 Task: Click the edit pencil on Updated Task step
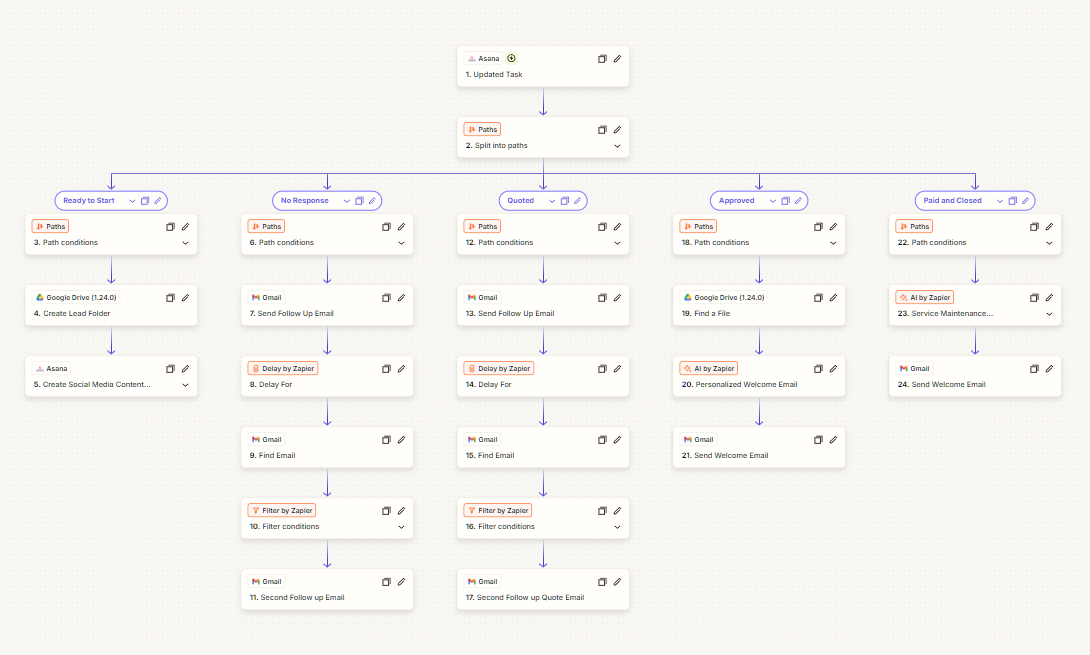pyautogui.click(x=617, y=59)
